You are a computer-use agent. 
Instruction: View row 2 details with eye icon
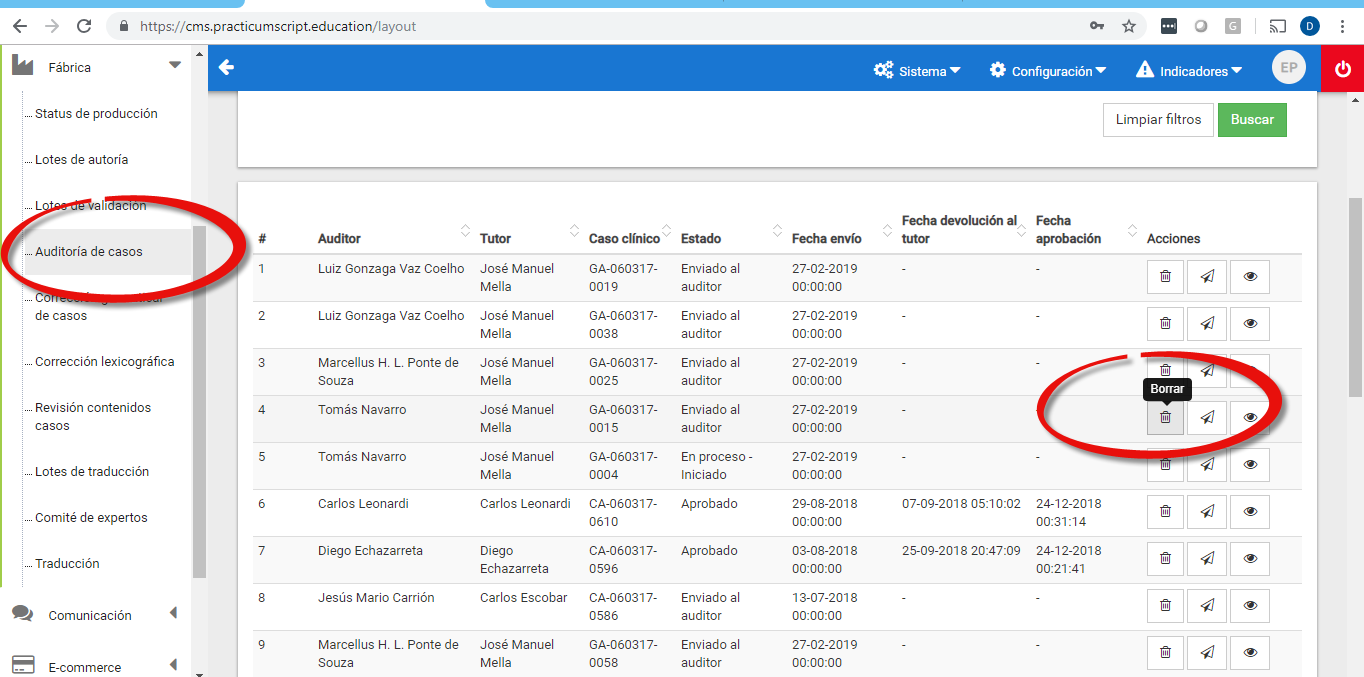(x=1250, y=323)
